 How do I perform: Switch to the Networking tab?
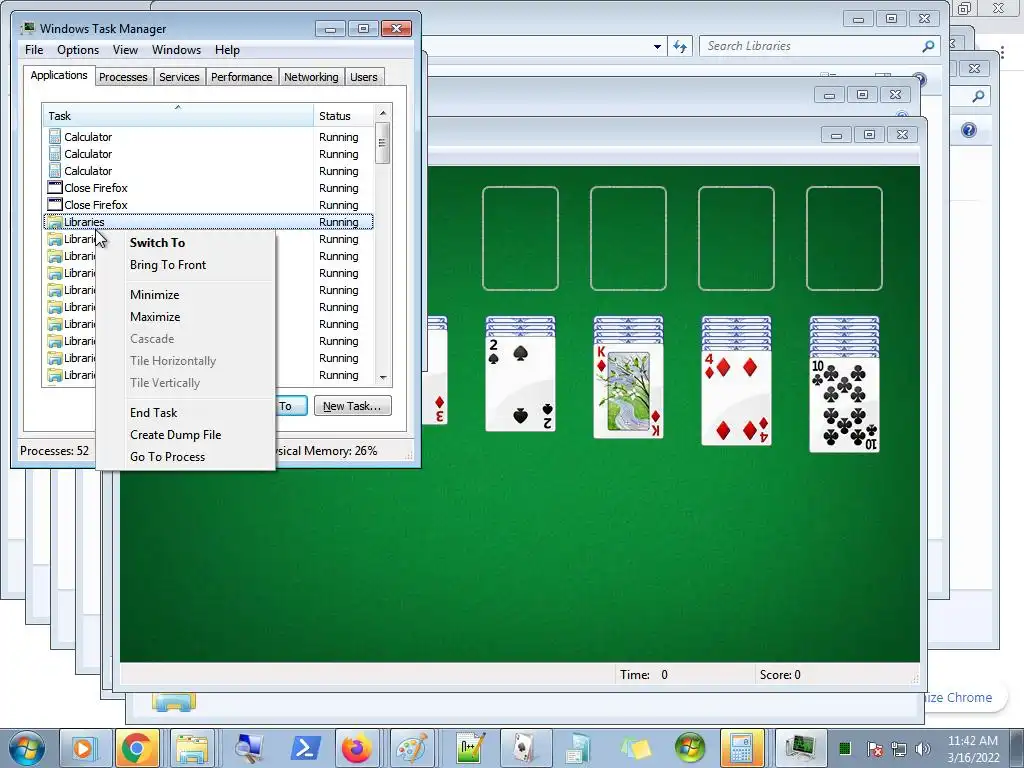coord(311,77)
